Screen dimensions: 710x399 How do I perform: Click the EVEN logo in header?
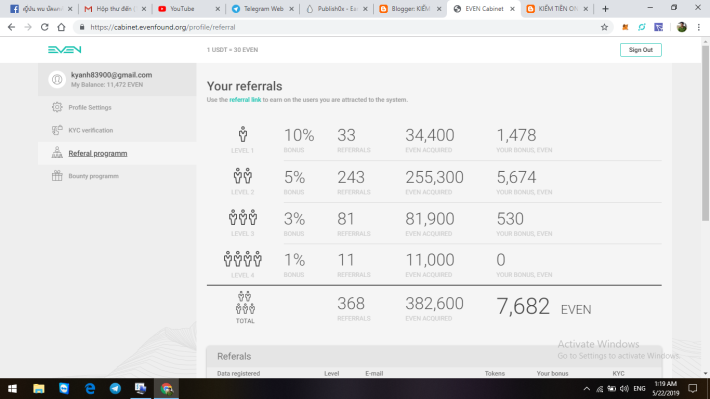[x=64, y=50]
